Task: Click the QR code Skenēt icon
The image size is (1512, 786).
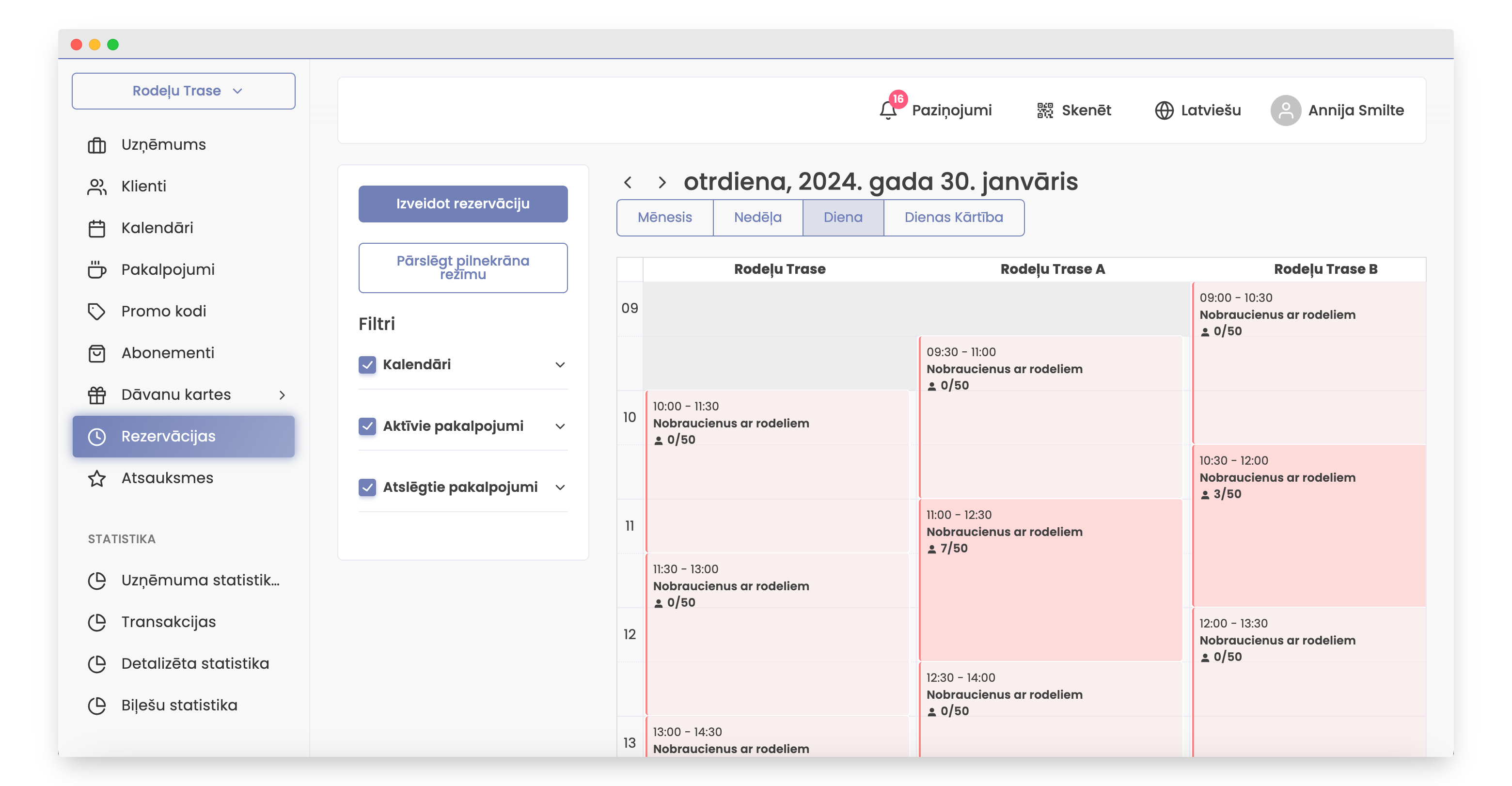Action: pos(1045,110)
